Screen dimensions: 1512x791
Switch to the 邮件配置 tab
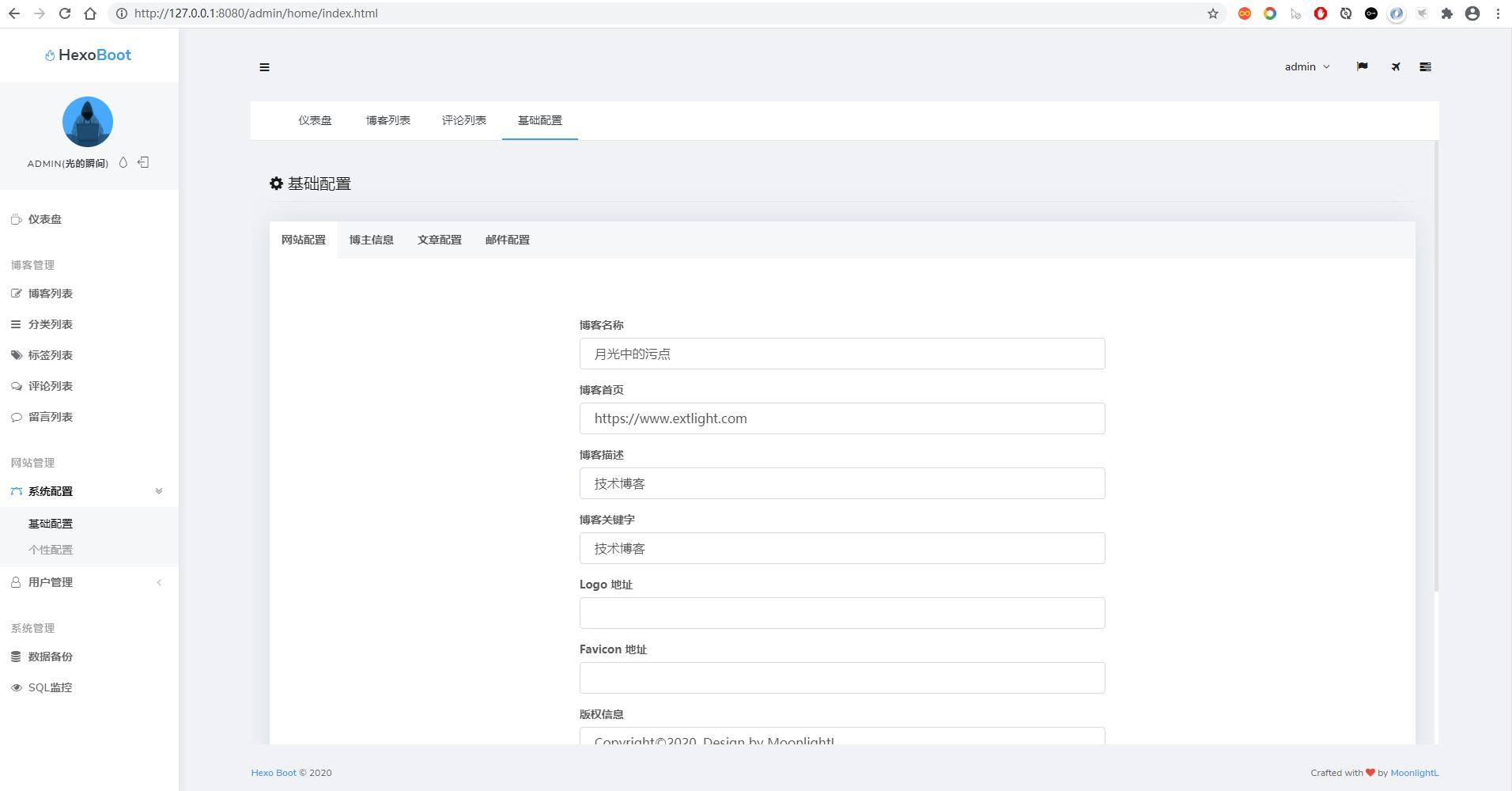(507, 240)
